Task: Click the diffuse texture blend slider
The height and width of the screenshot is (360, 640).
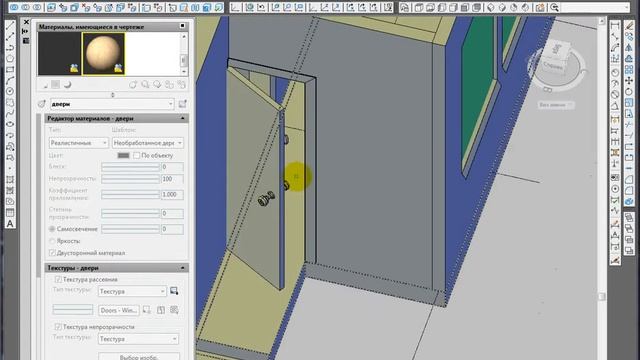Action: [73, 310]
